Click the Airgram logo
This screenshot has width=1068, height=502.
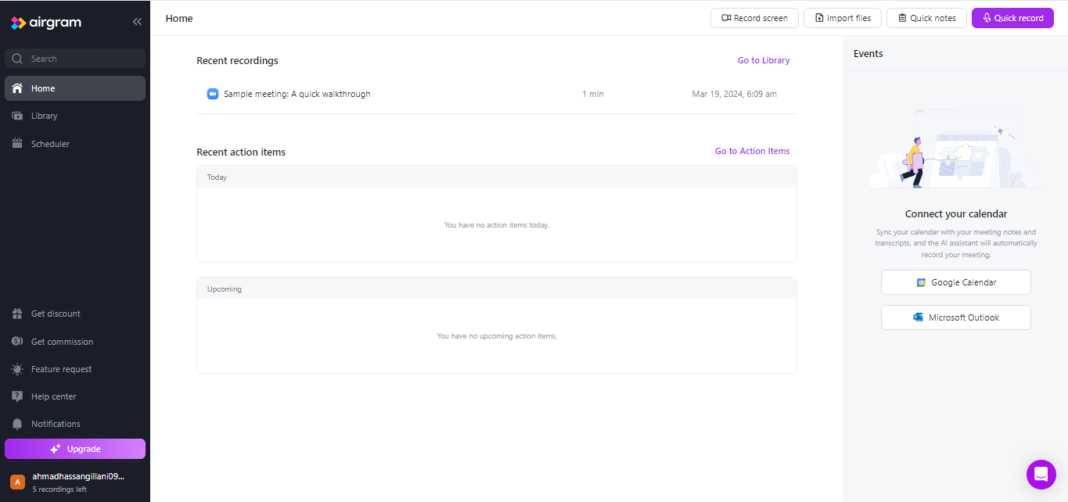(46, 22)
